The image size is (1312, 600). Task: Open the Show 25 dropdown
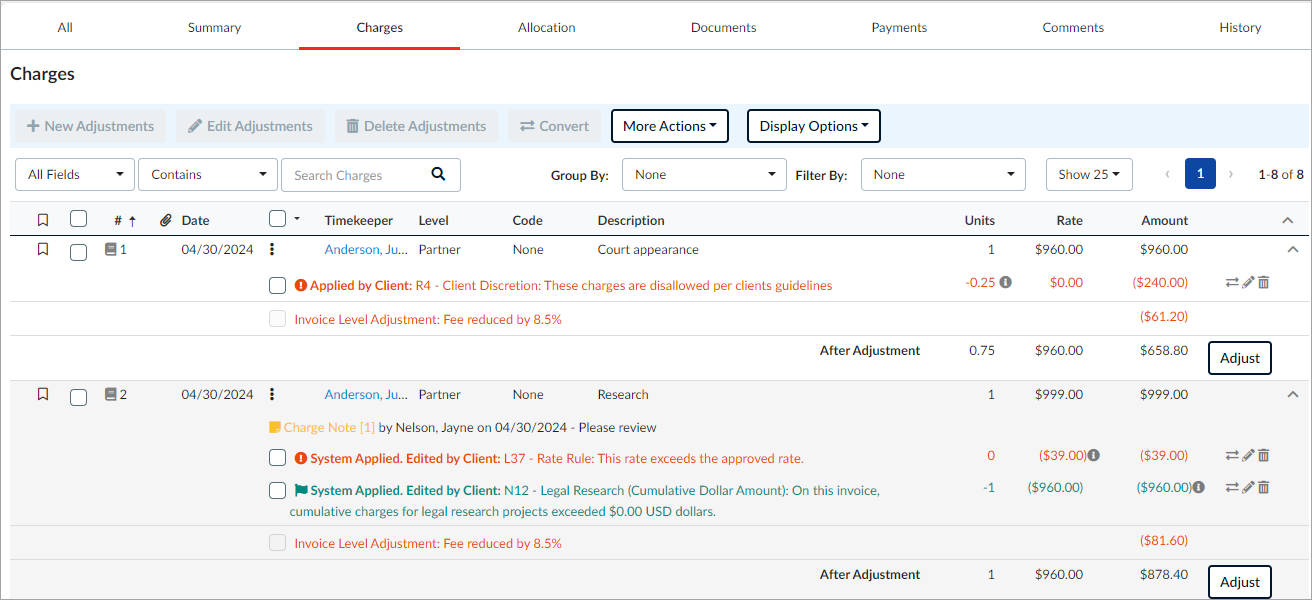[1089, 174]
